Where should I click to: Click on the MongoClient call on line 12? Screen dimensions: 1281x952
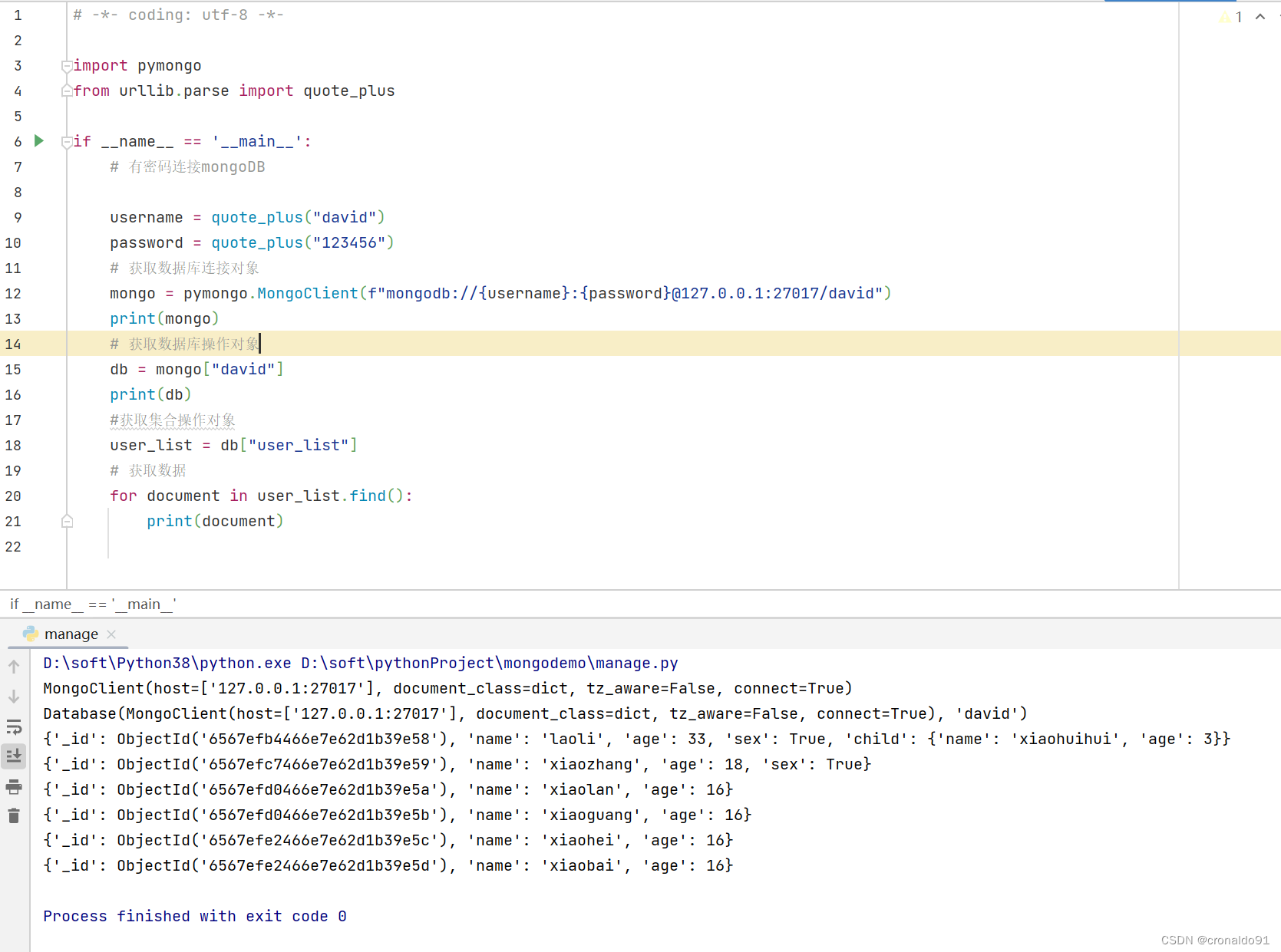(307, 294)
